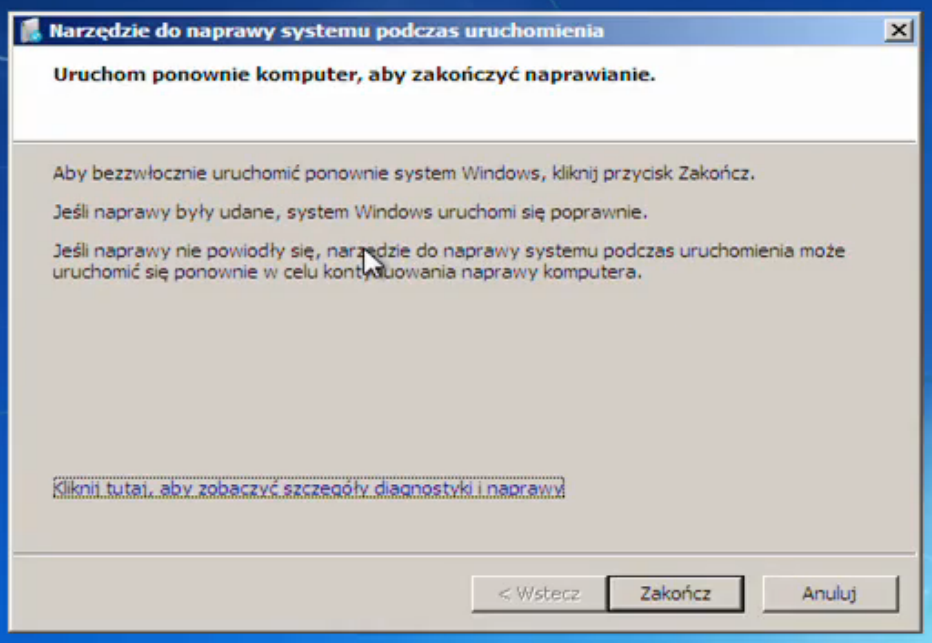Click the bold heading 'Uruchom ponownie komputer'
Screen dimensions: 932x643
[207, 75]
